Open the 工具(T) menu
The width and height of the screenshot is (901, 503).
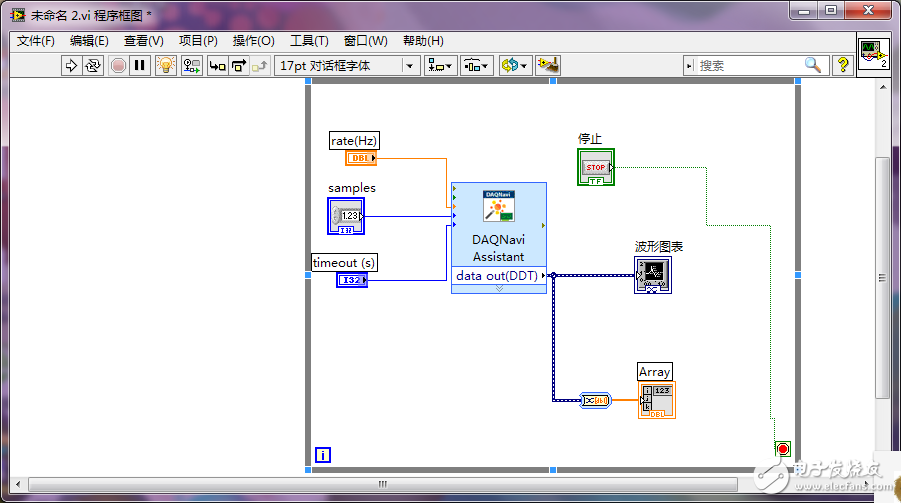point(309,41)
